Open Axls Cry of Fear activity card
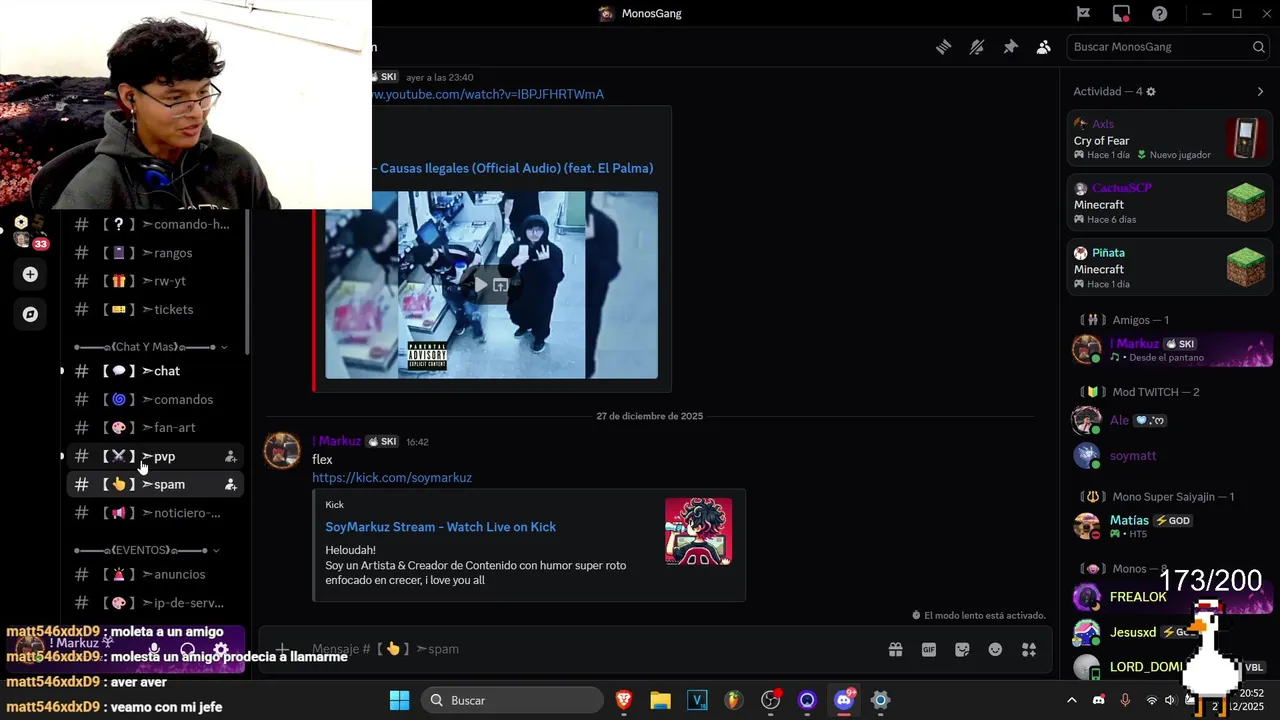The height and width of the screenshot is (720, 1280). tap(1170, 139)
